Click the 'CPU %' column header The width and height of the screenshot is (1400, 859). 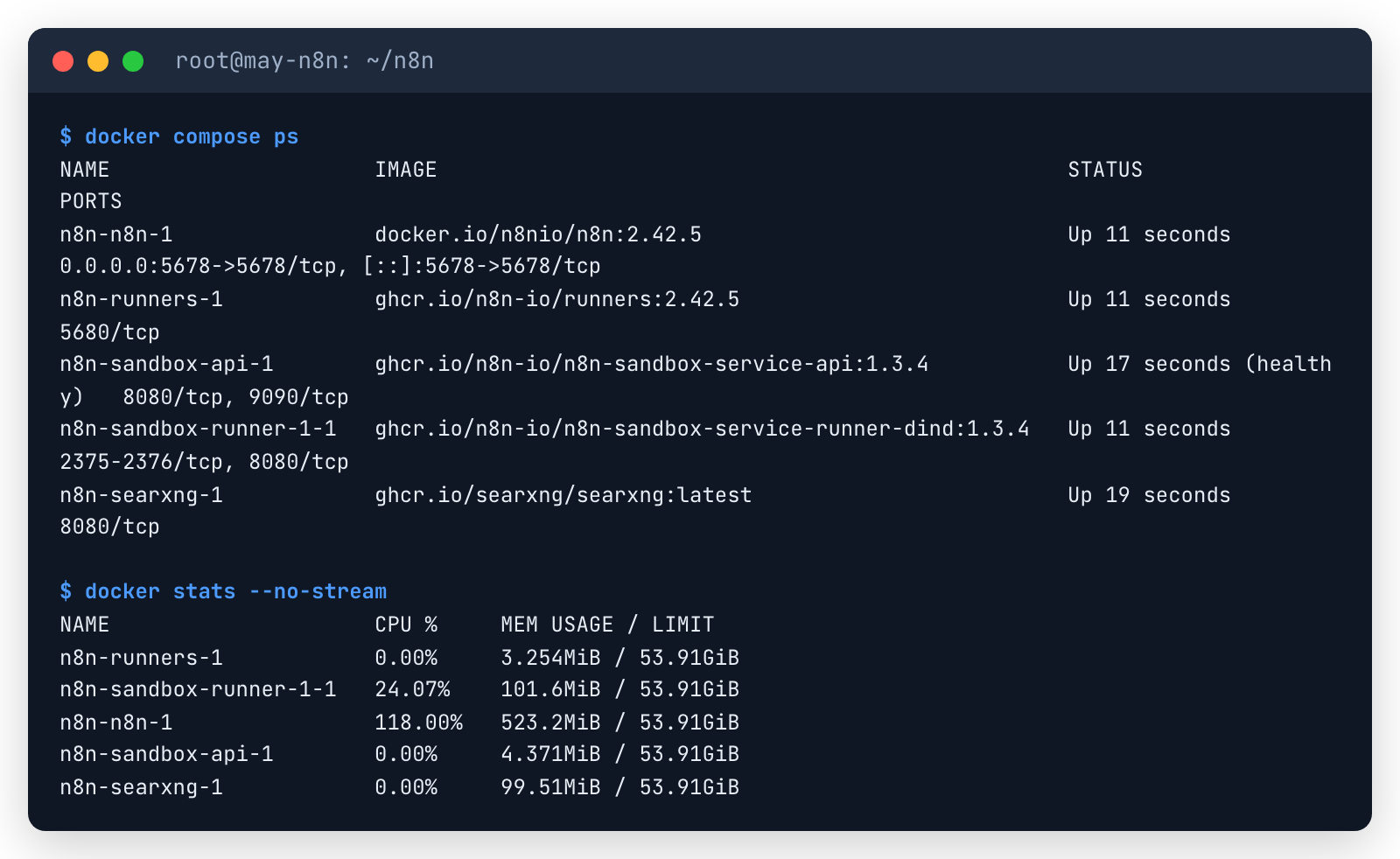pos(406,625)
